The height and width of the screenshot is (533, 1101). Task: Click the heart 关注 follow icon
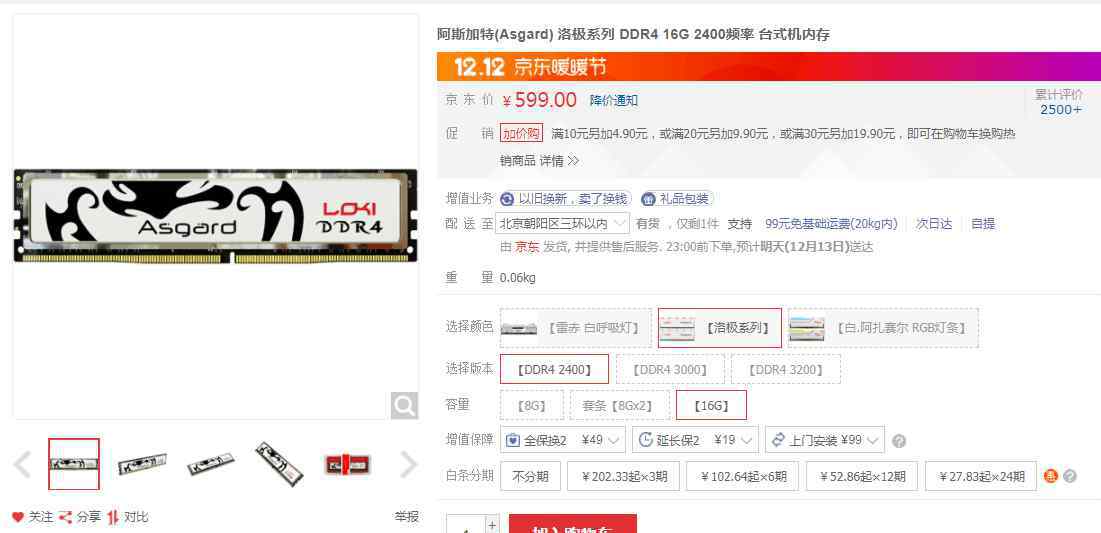[18, 517]
